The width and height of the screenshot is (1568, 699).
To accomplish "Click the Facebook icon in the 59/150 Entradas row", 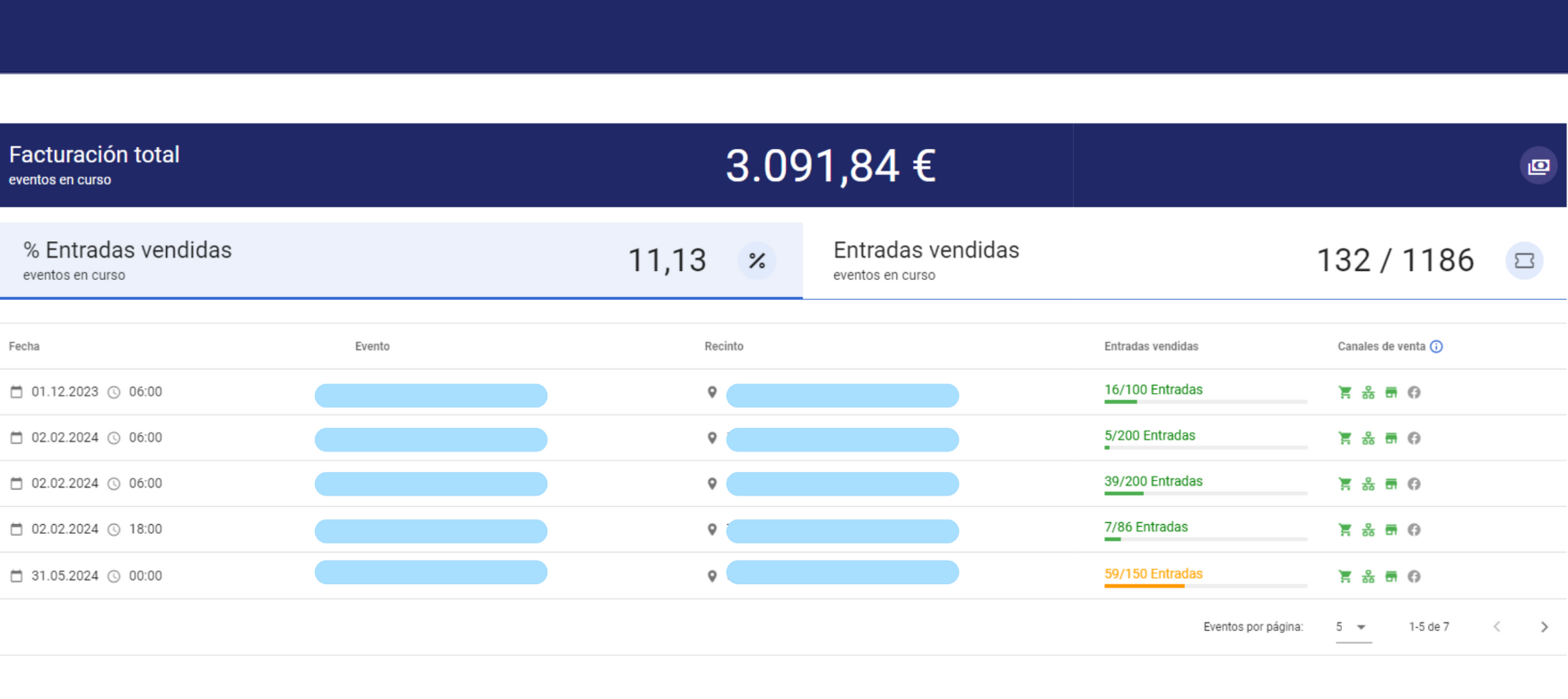I will pyautogui.click(x=1414, y=576).
